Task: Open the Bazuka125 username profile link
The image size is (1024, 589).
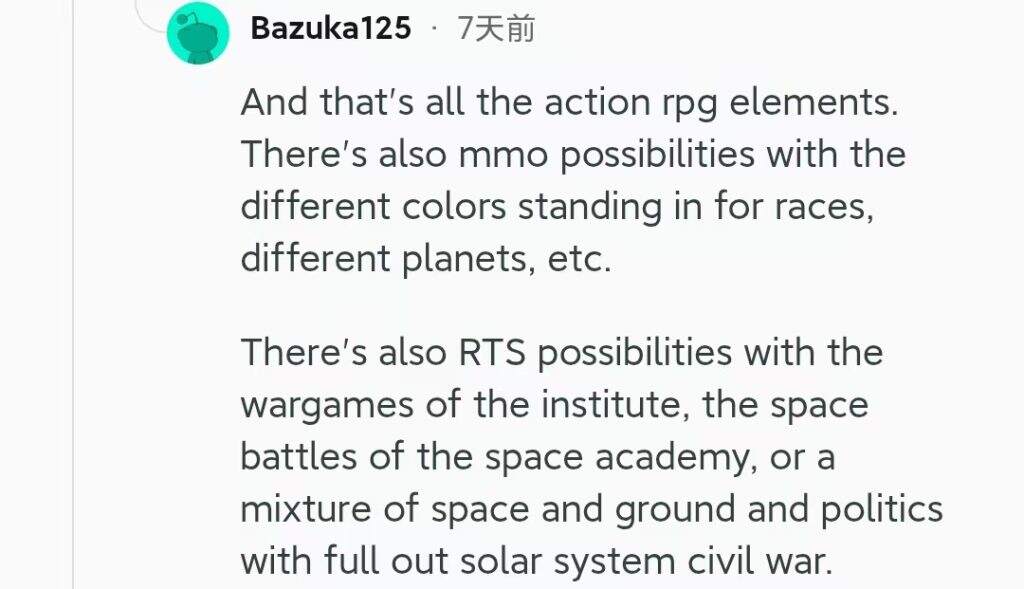Action: (x=330, y=29)
